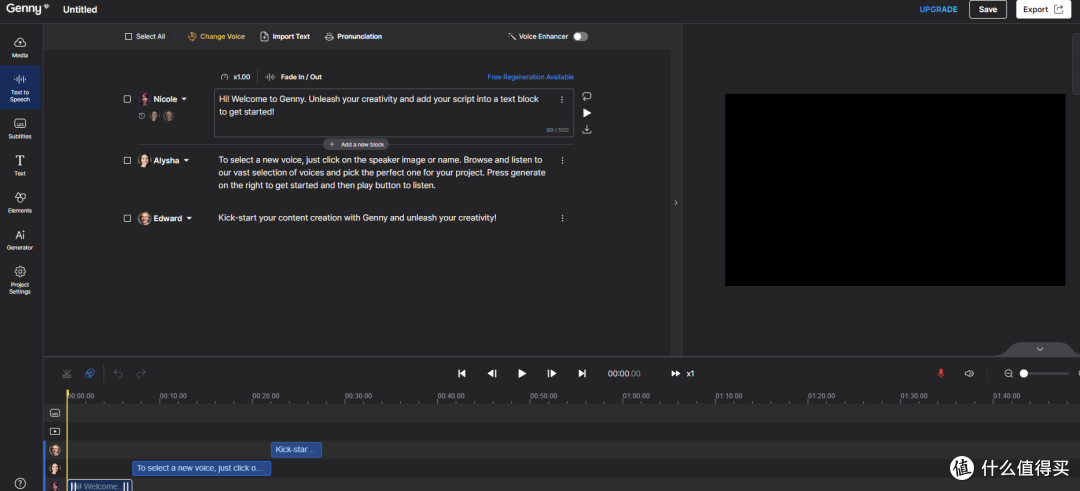Click Edward's avatar in timeline track
Viewport: 1080px width, 491px height.
pyautogui.click(x=55, y=450)
